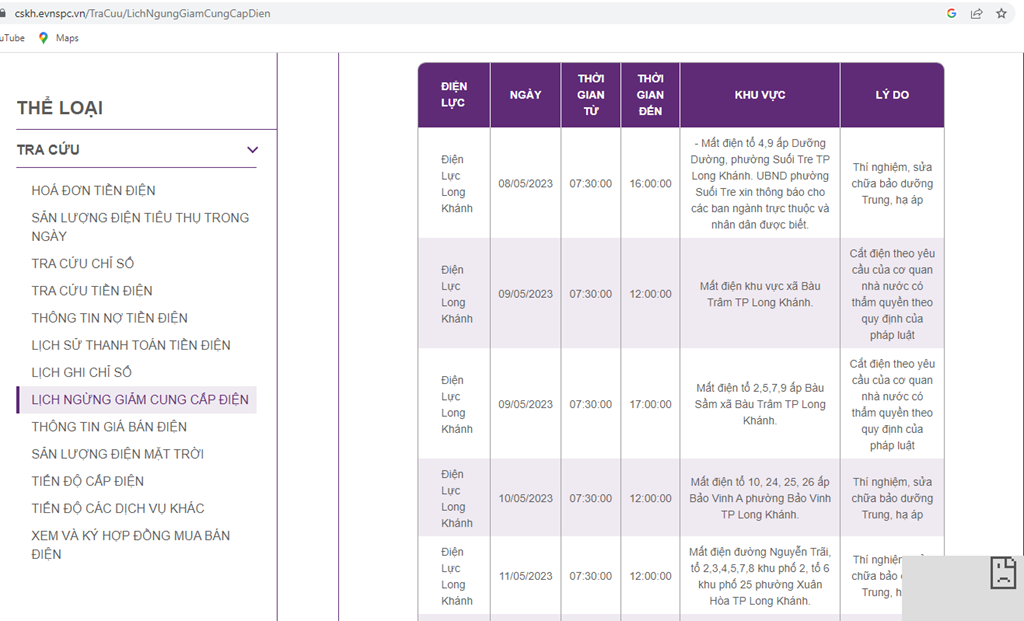Select TIẾN ĐỘ CÁC DỊCH VỤ KHÁC

point(117,508)
